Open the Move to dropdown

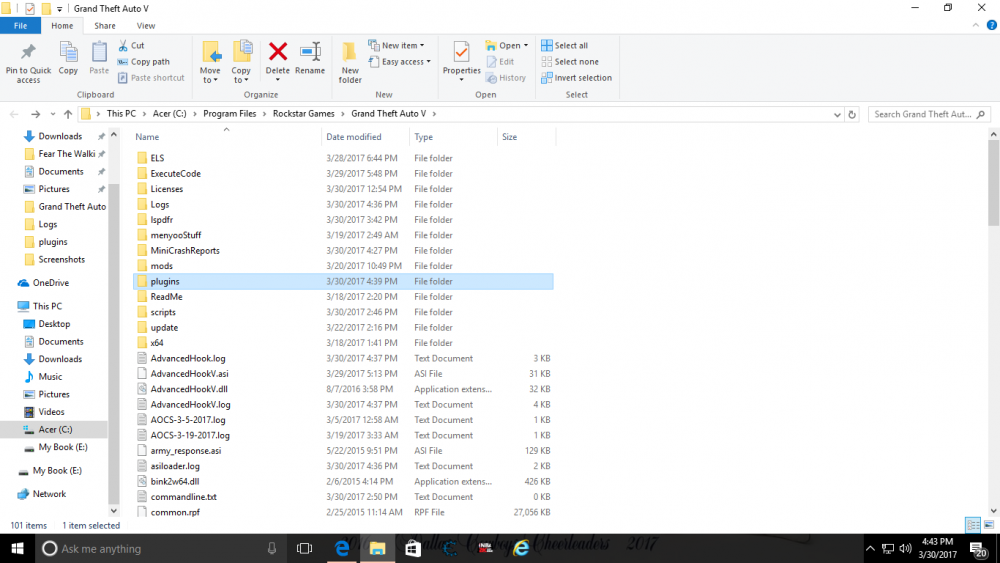tap(210, 75)
